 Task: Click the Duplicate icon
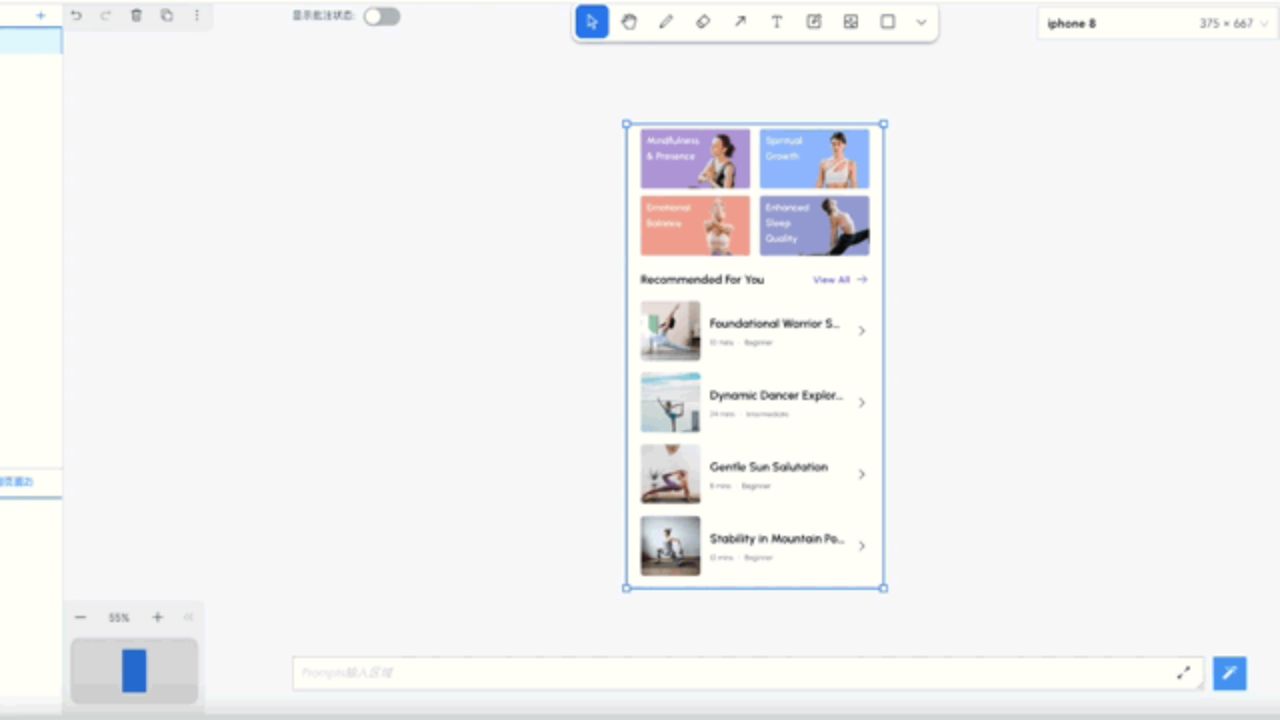[167, 15]
